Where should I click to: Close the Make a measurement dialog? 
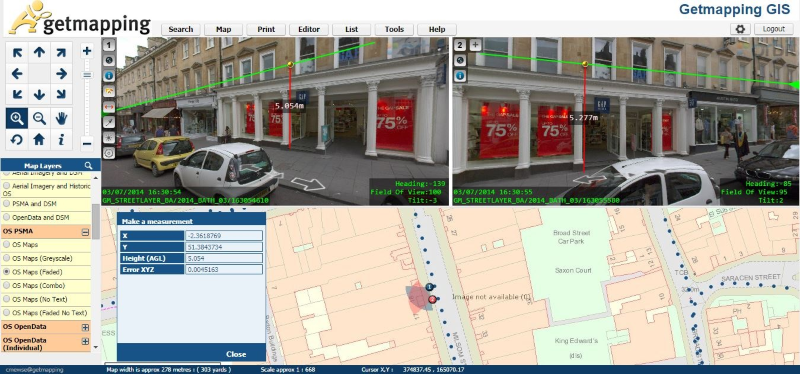click(236, 354)
